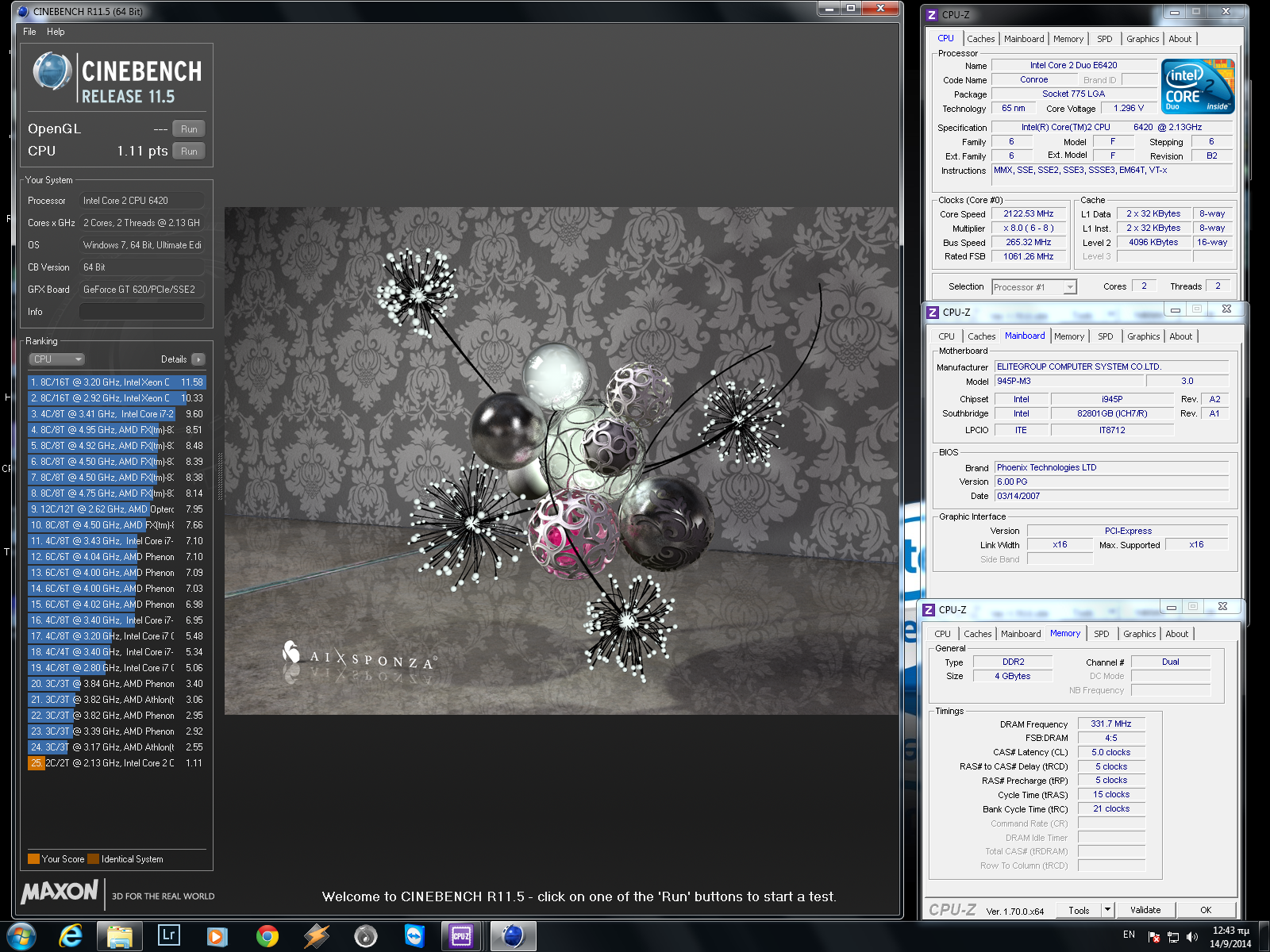Click the Processor field in Your System
The width and height of the screenshot is (1270, 952).
(x=142, y=201)
